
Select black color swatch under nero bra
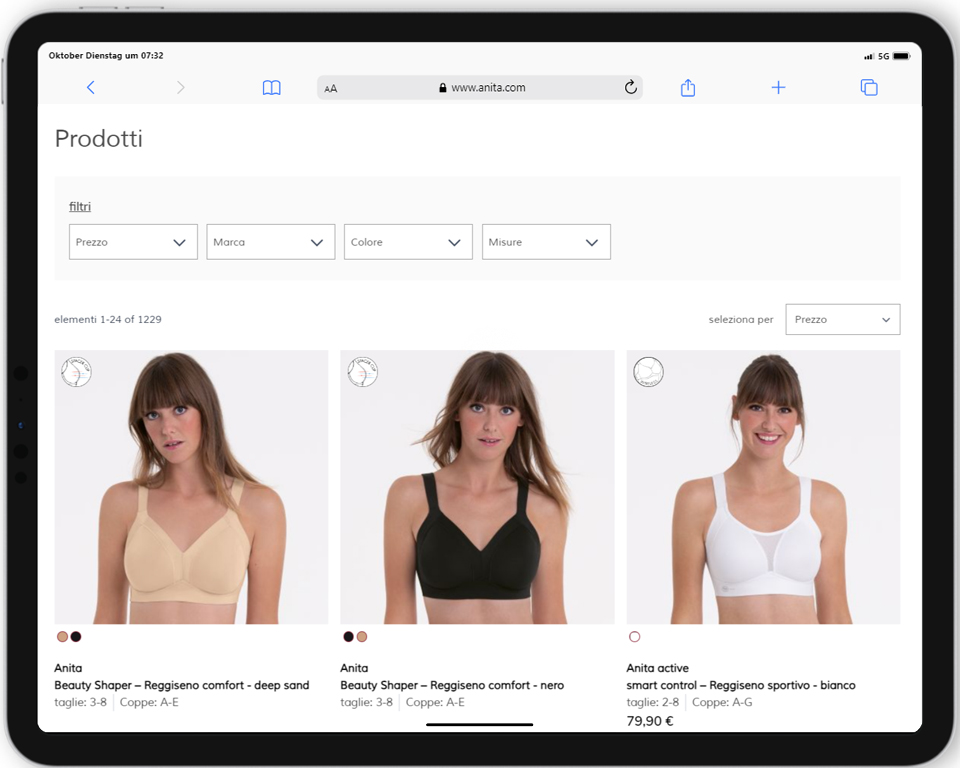pyautogui.click(x=348, y=636)
